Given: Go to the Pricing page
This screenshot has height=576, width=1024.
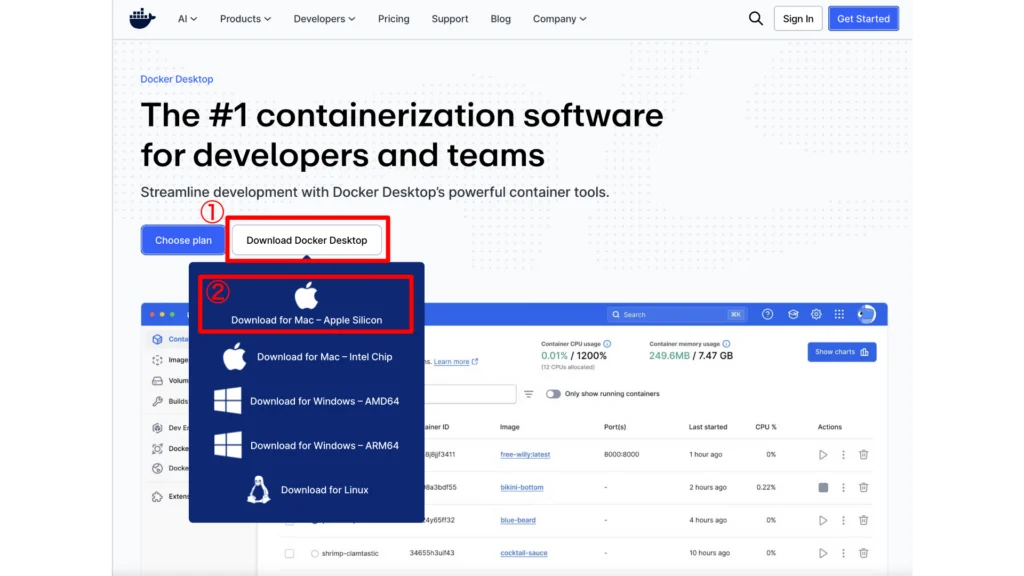Looking at the screenshot, I should [x=393, y=19].
